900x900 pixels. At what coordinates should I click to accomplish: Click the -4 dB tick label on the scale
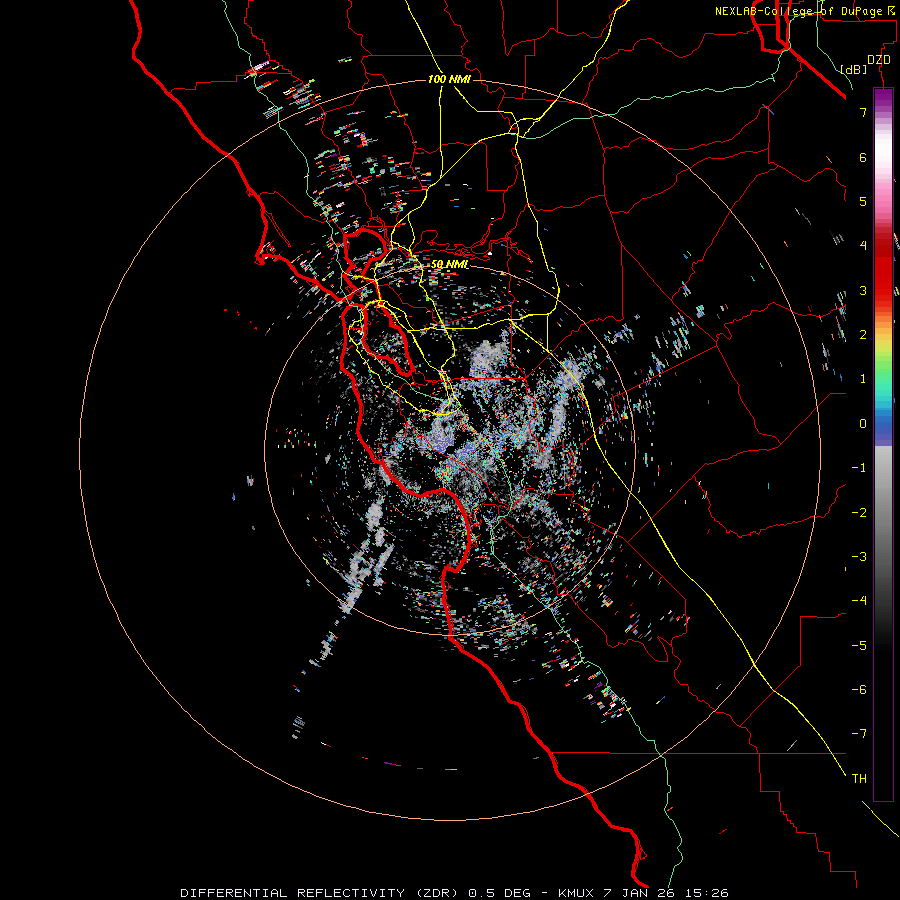pos(859,601)
